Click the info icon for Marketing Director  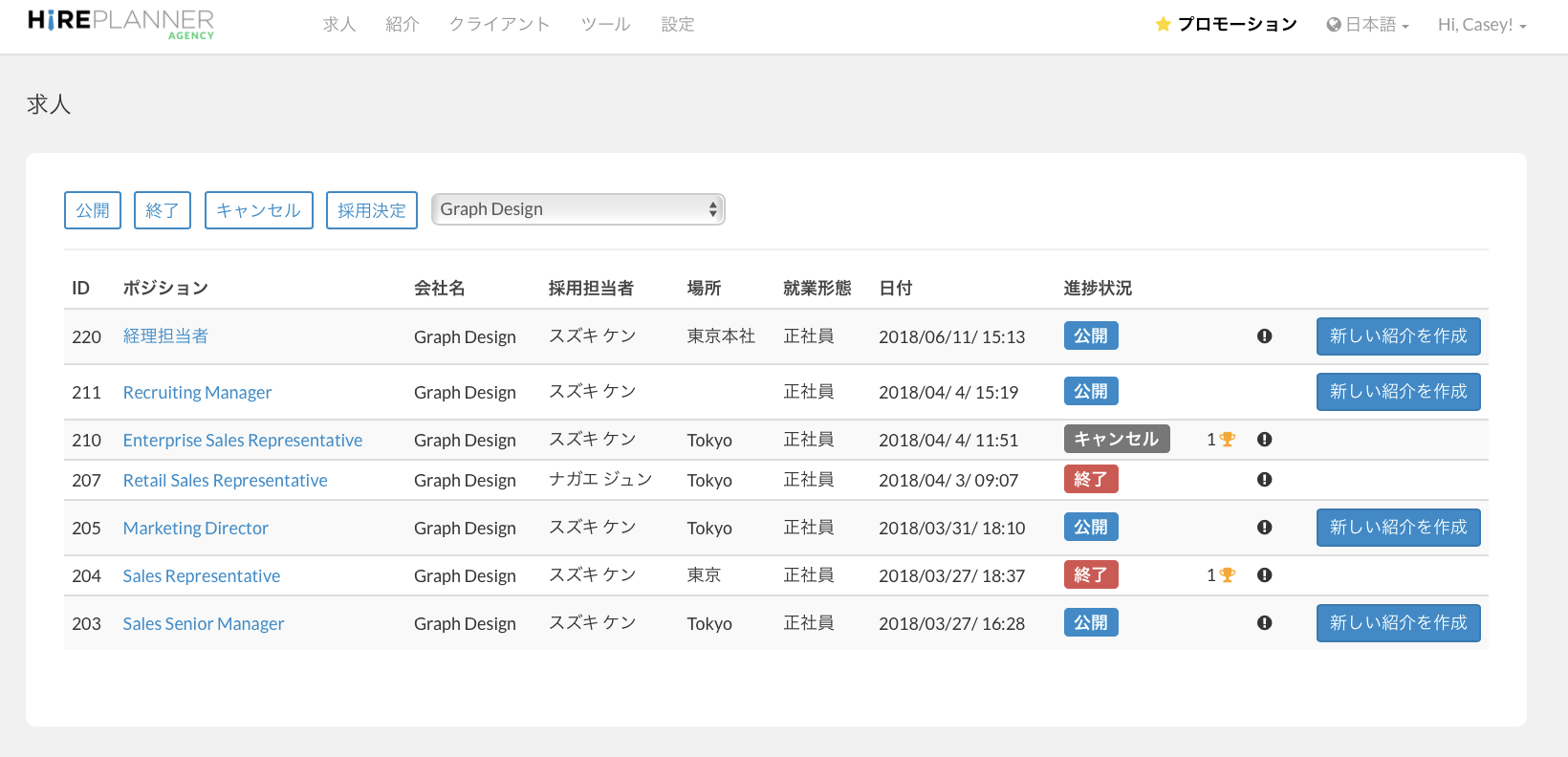(1264, 528)
